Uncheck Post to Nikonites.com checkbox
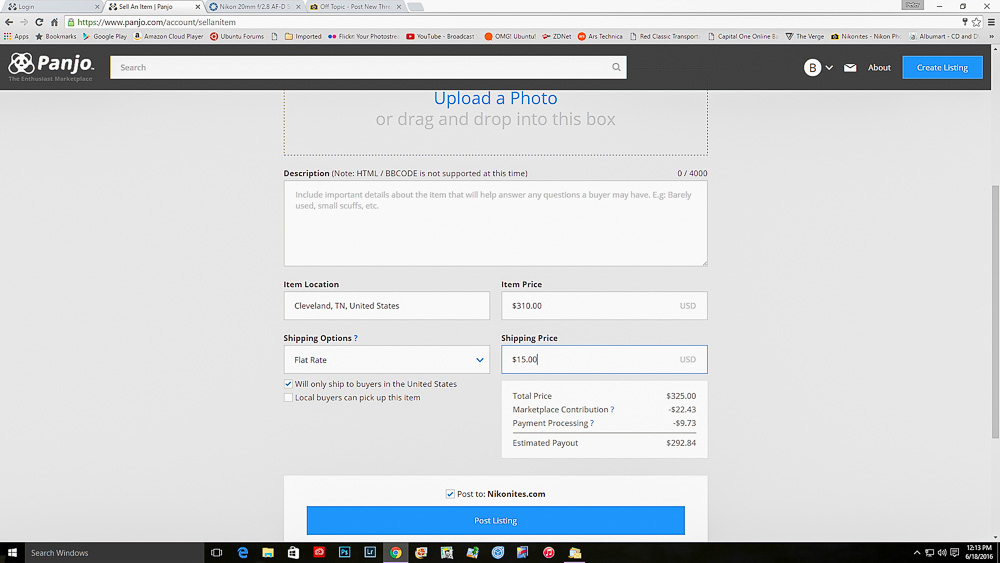The width and height of the screenshot is (1000, 563). [450, 494]
